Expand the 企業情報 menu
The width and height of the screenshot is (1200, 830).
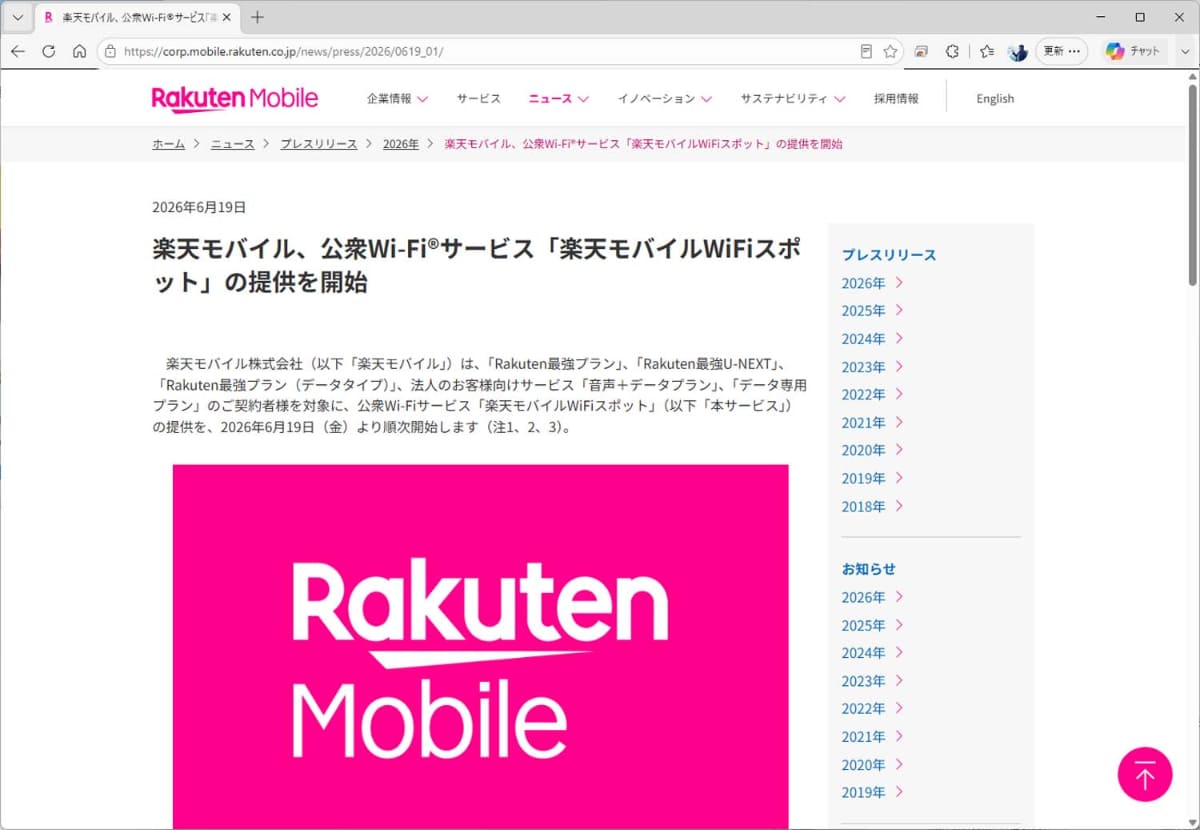point(397,99)
